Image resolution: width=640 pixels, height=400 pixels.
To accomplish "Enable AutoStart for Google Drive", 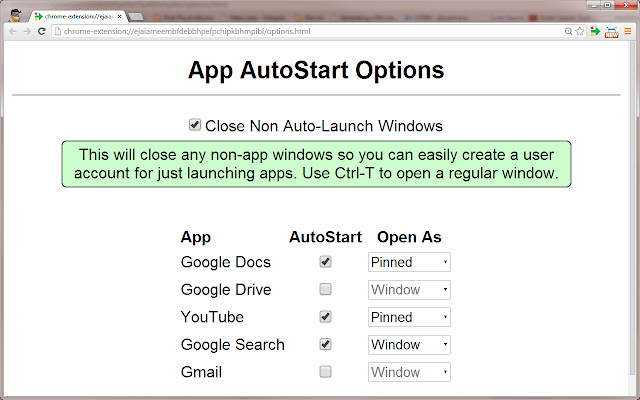I will point(325,289).
